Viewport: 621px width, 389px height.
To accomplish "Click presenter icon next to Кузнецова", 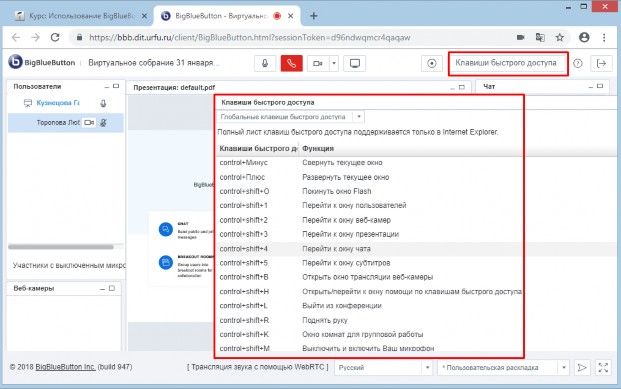I will pyautogui.click(x=28, y=103).
